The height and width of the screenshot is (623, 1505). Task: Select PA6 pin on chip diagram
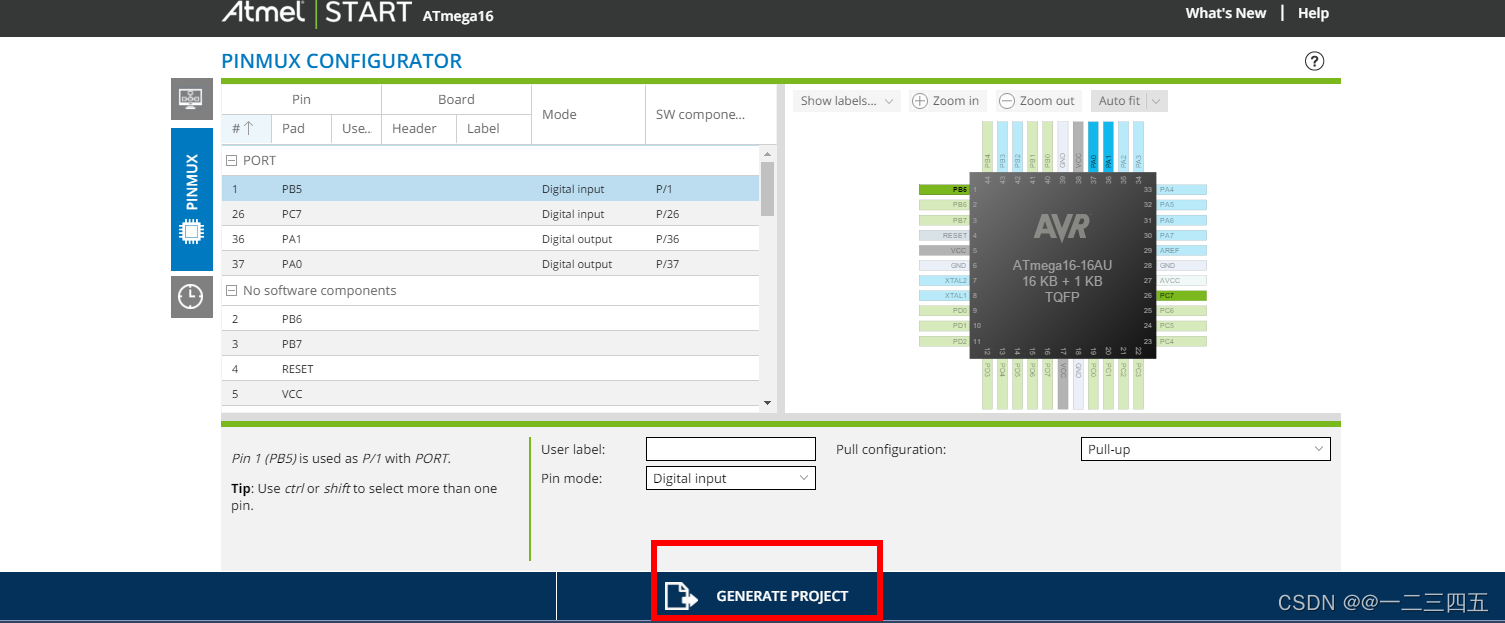[x=1182, y=220]
